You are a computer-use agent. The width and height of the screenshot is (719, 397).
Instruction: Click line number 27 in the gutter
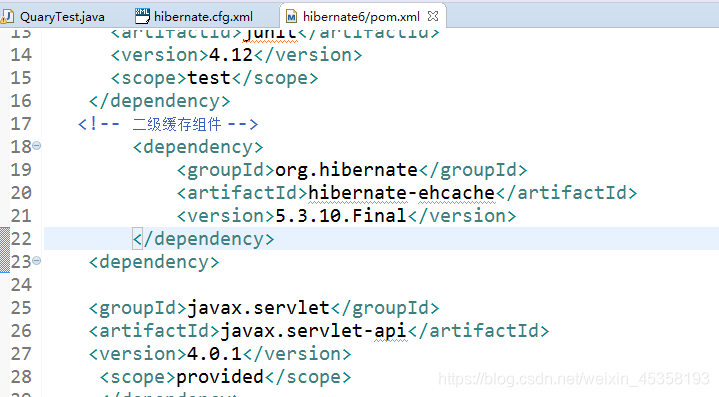21,354
